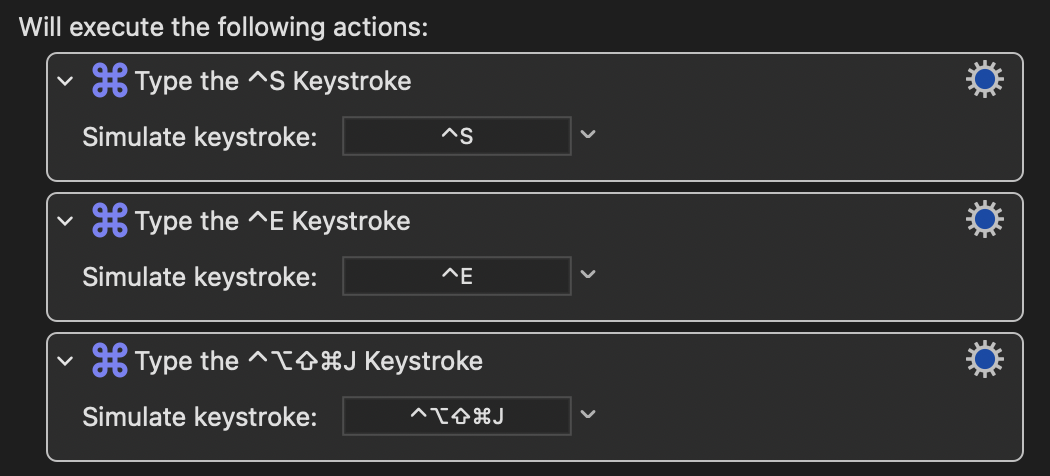Open gear menu for ^E Keystroke action
The height and width of the screenshot is (476, 1050).
point(984,220)
